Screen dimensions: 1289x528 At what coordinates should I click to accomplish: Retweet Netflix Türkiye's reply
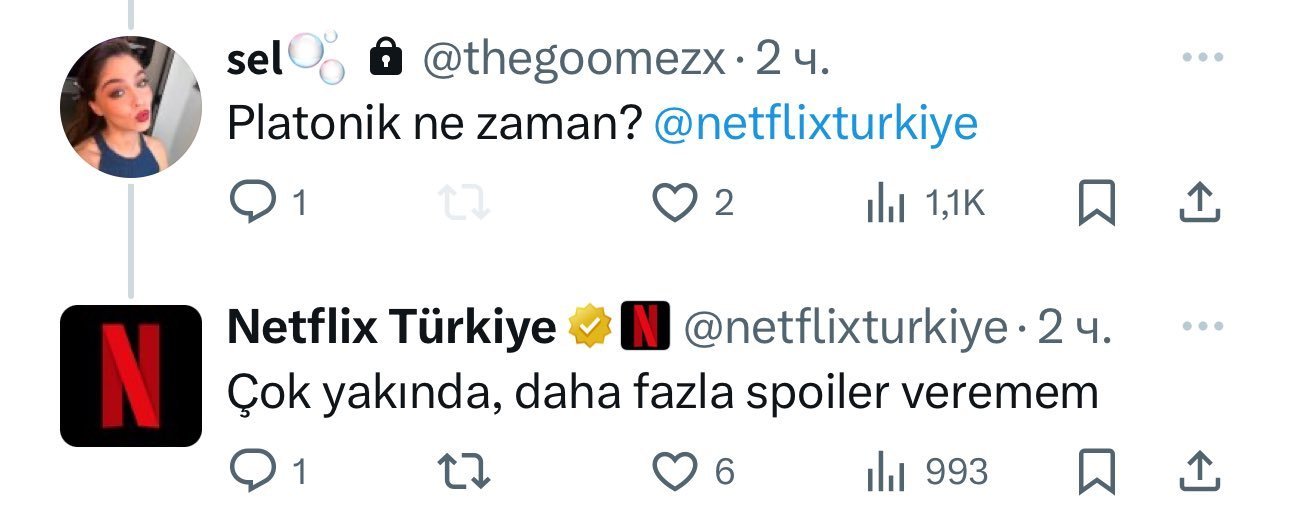pyautogui.click(x=465, y=471)
